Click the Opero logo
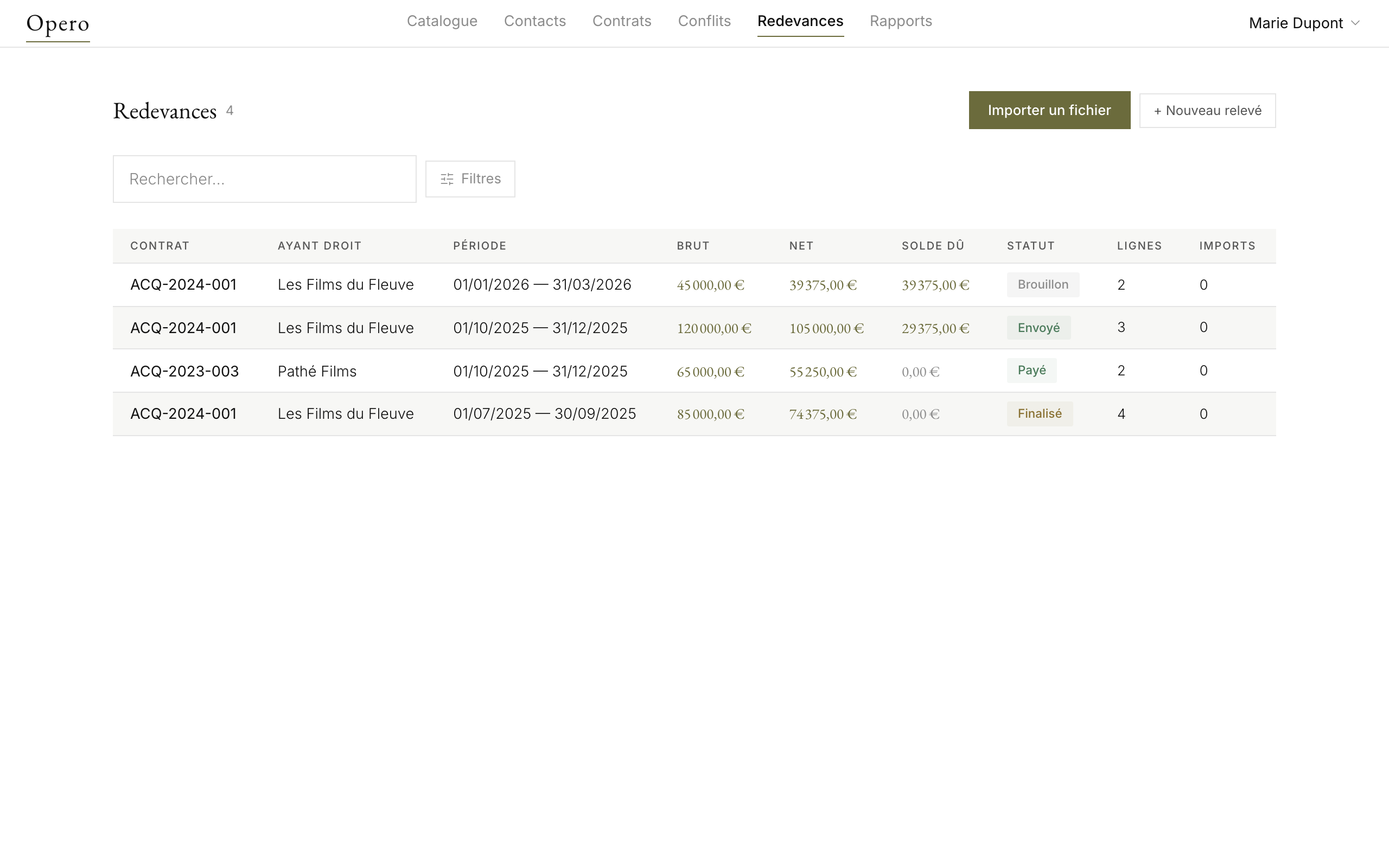Image resolution: width=1389 pixels, height=868 pixels. click(x=58, y=24)
